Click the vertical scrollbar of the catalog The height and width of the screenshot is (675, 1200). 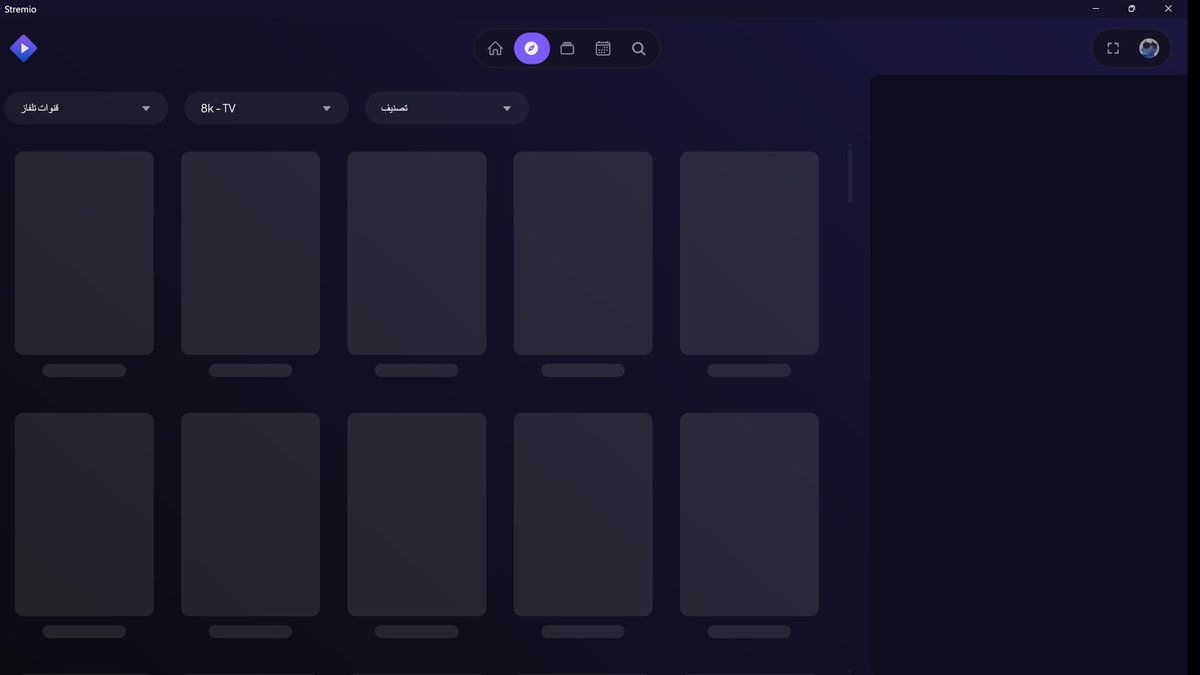pos(851,176)
